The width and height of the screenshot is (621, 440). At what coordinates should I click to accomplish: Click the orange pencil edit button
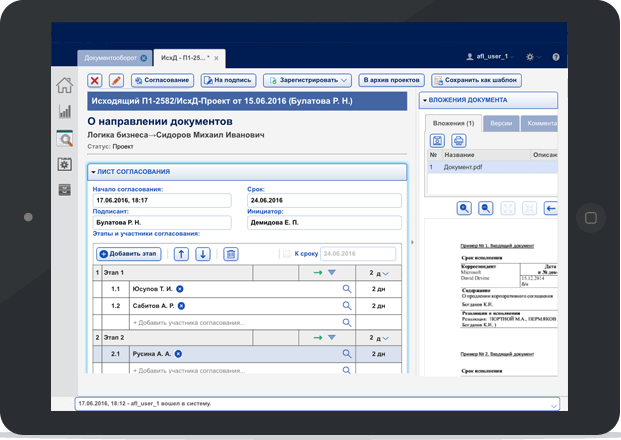116,80
